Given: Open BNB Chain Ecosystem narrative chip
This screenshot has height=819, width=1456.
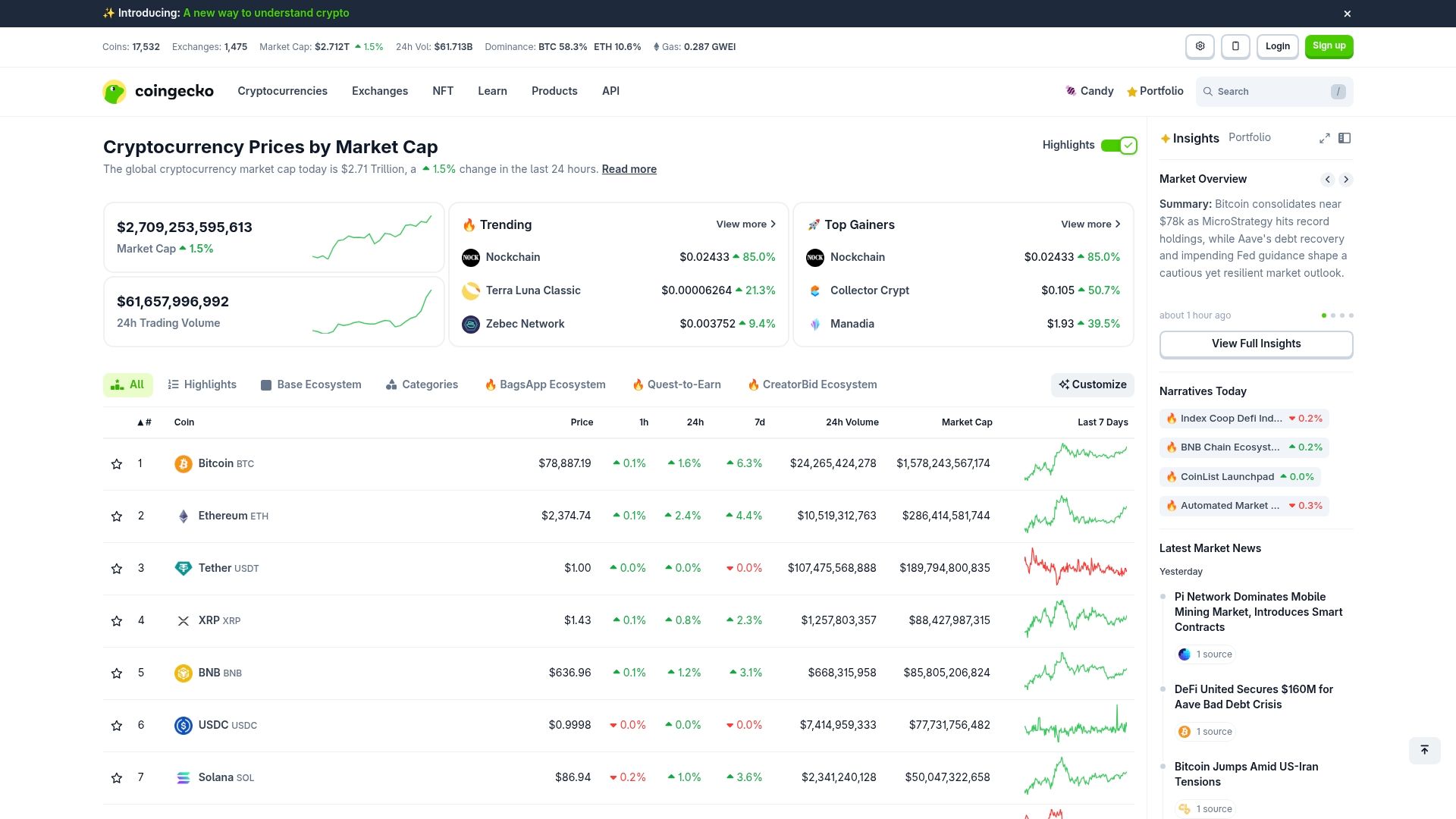Looking at the screenshot, I should coord(1244,447).
